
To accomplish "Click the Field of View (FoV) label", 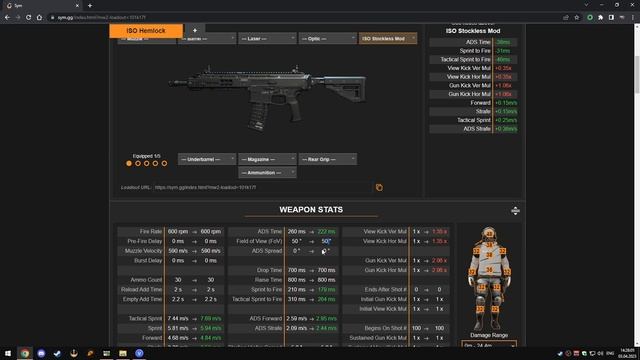I will coord(259,241).
